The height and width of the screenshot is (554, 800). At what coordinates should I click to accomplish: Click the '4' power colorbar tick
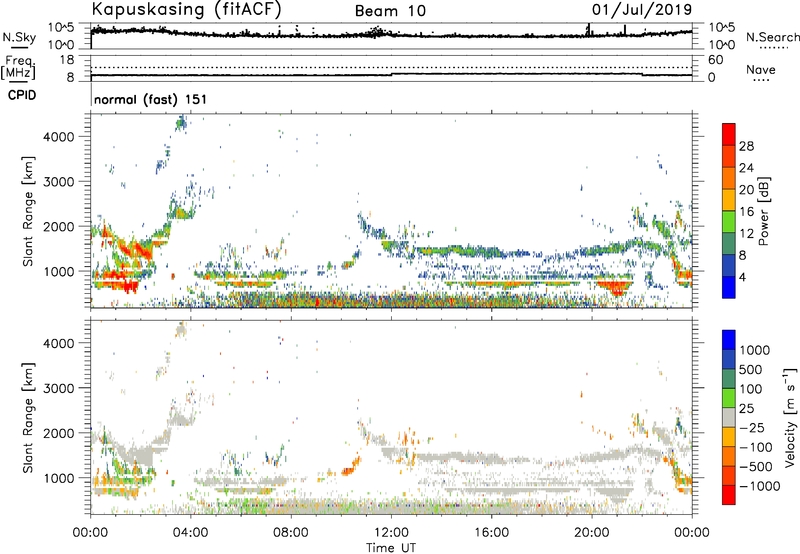pos(742,277)
